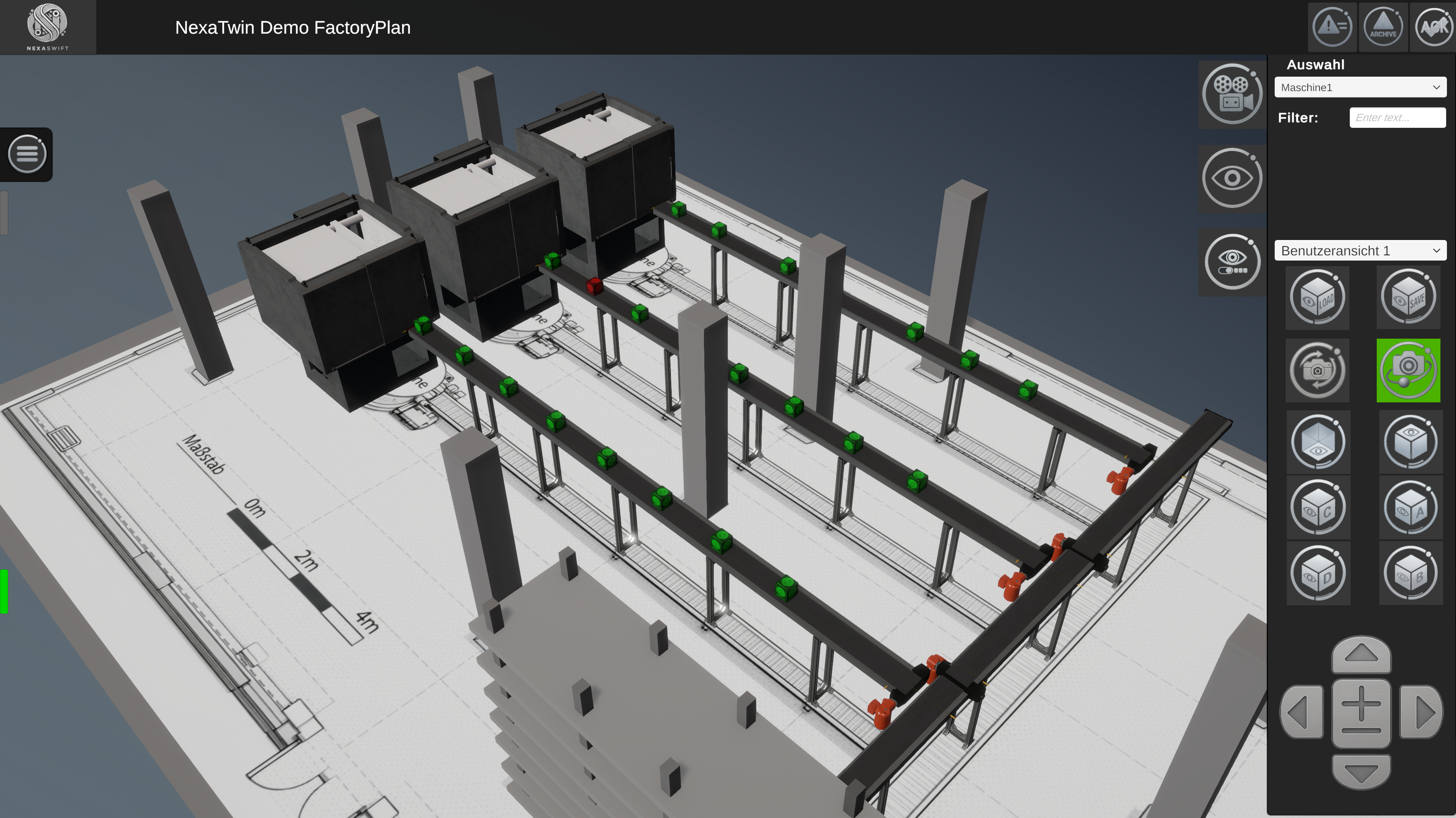The height and width of the screenshot is (818, 1456).
Task: Select the bottom-view cube icon
Action: coord(1318,442)
